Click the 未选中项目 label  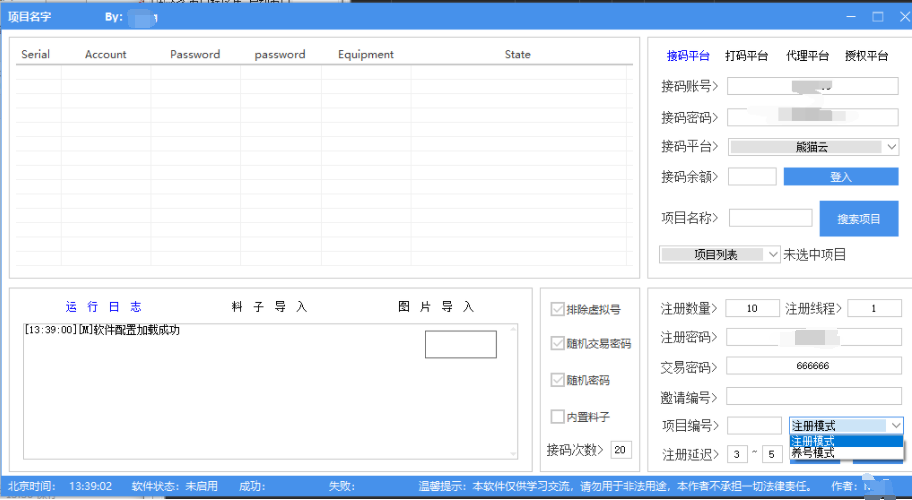pyautogui.click(x=814, y=255)
